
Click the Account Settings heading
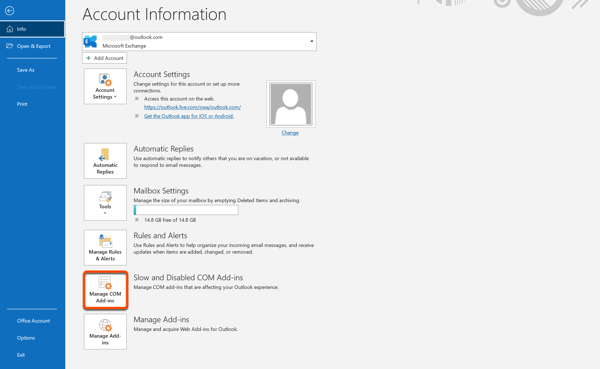[x=161, y=74]
